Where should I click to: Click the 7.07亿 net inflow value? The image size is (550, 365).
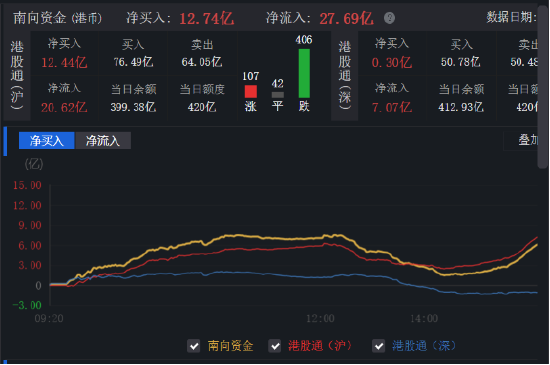[392, 107]
